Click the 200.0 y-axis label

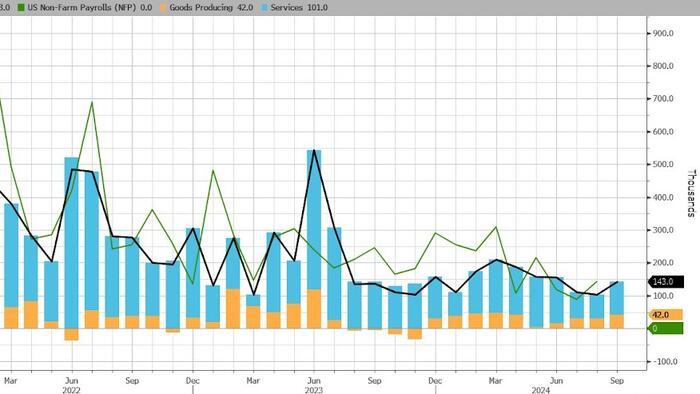pyautogui.click(x=664, y=263)
